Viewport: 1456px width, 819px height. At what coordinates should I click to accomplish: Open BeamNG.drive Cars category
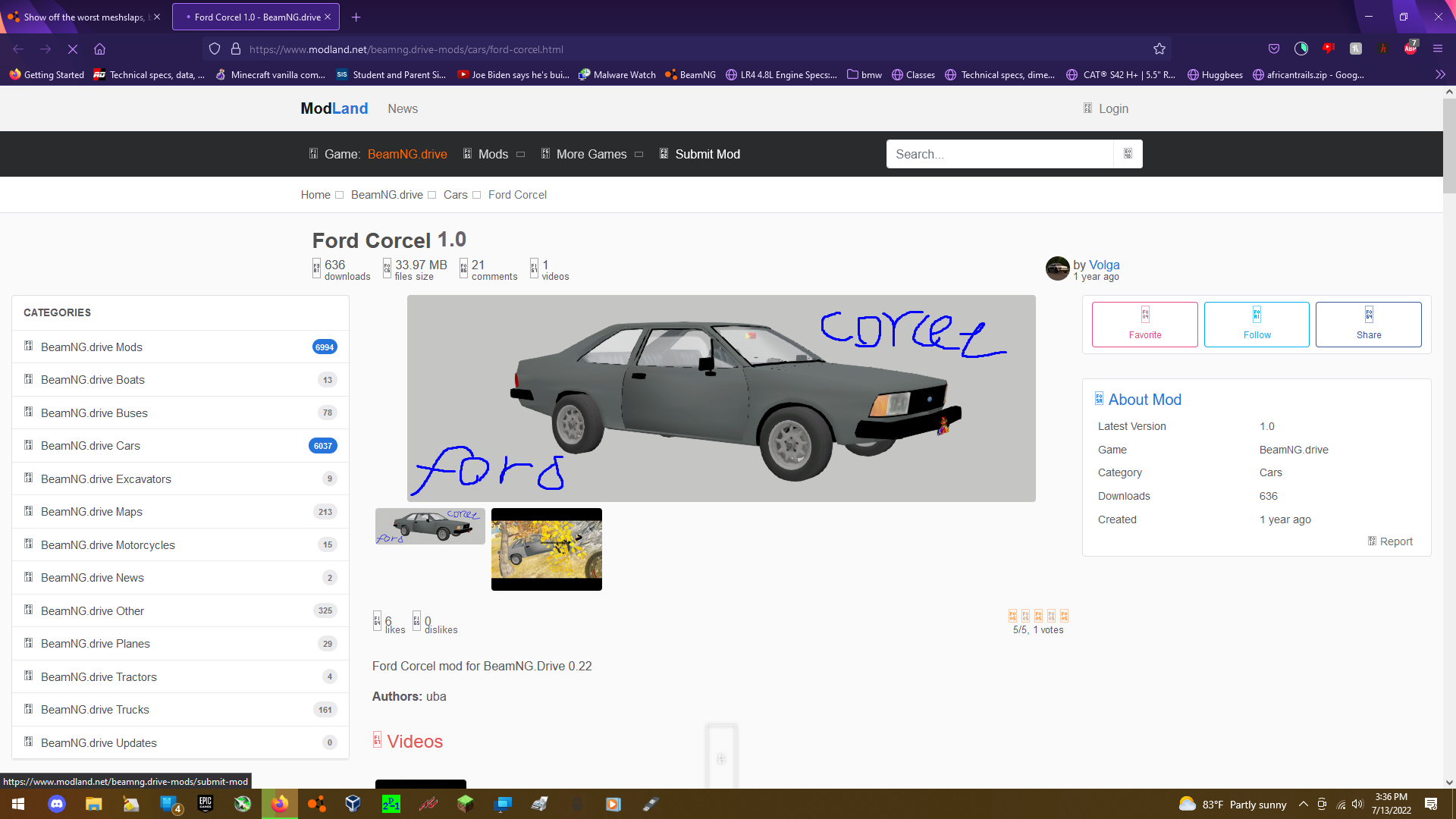pyautogui.click(x=180, y=446)
